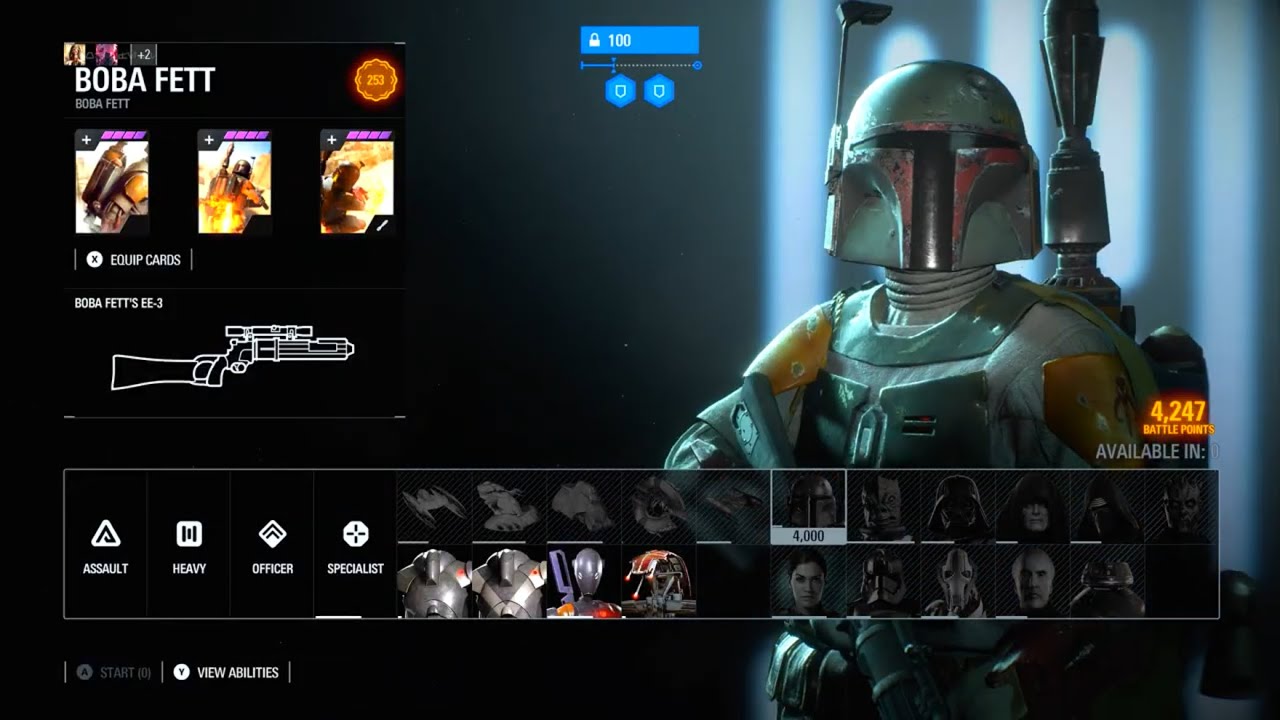Choose the Darth Maul hero tile
1280x720 pixels.
(x=1181, y=507)
